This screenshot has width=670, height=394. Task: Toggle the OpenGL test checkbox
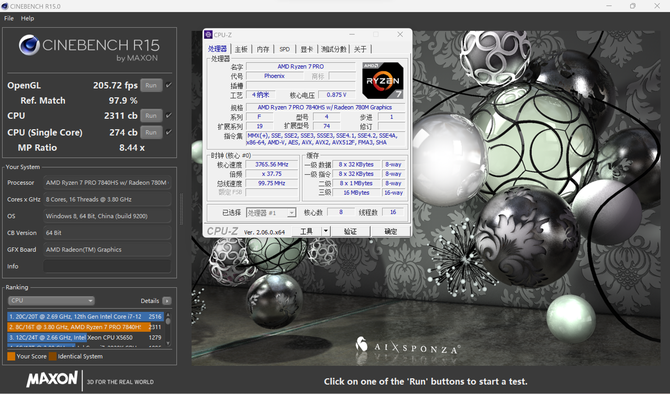tap(169, 85)
